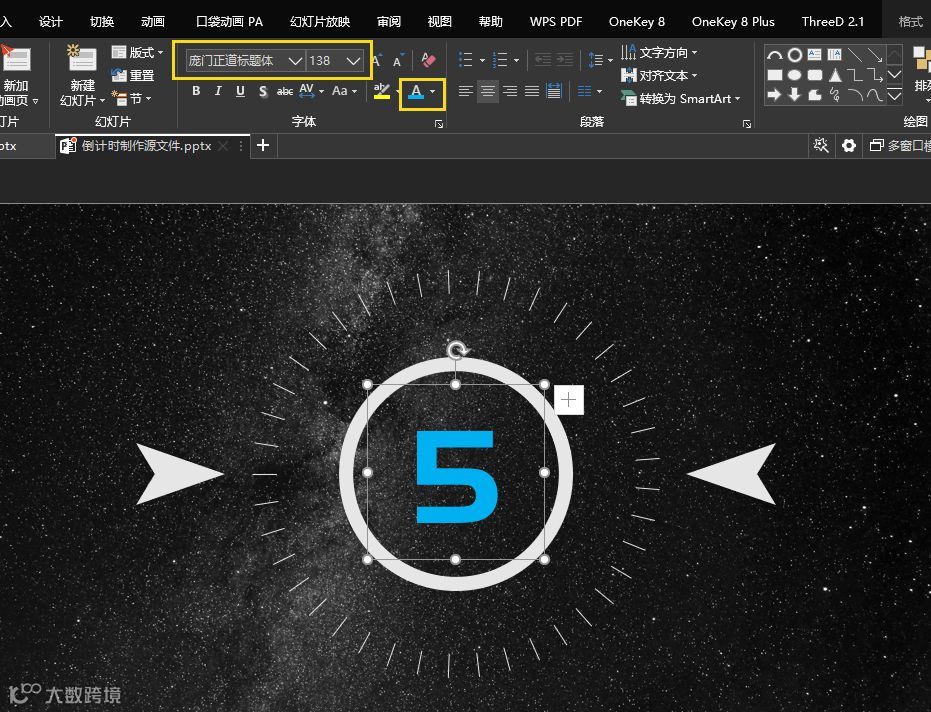Image resolution: width=931 pixels, height=712 pixels.
Task: Toggle italic formatting
Action: [218, 91]
